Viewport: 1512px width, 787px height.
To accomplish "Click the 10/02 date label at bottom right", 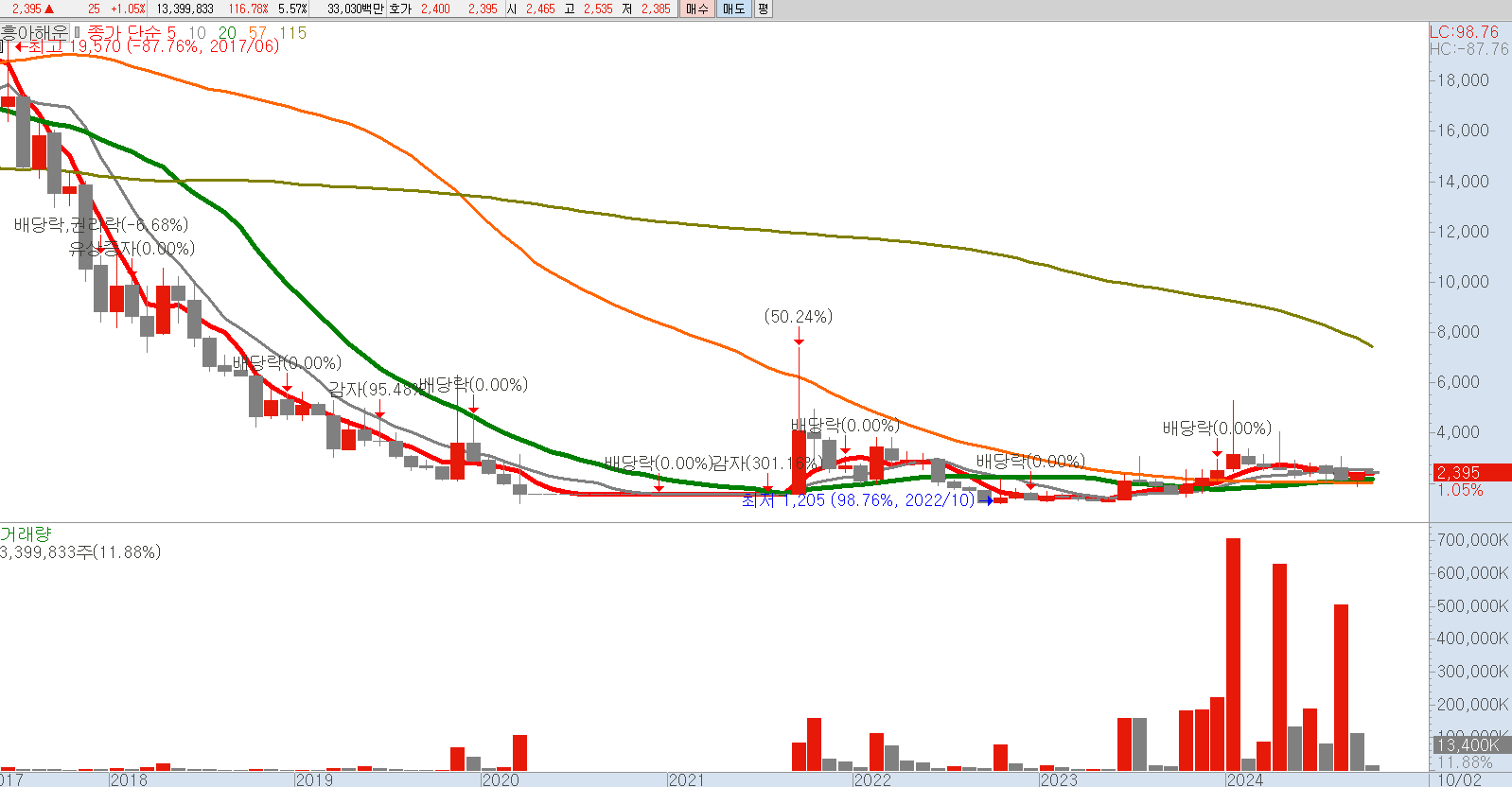I will [1460, 779].
